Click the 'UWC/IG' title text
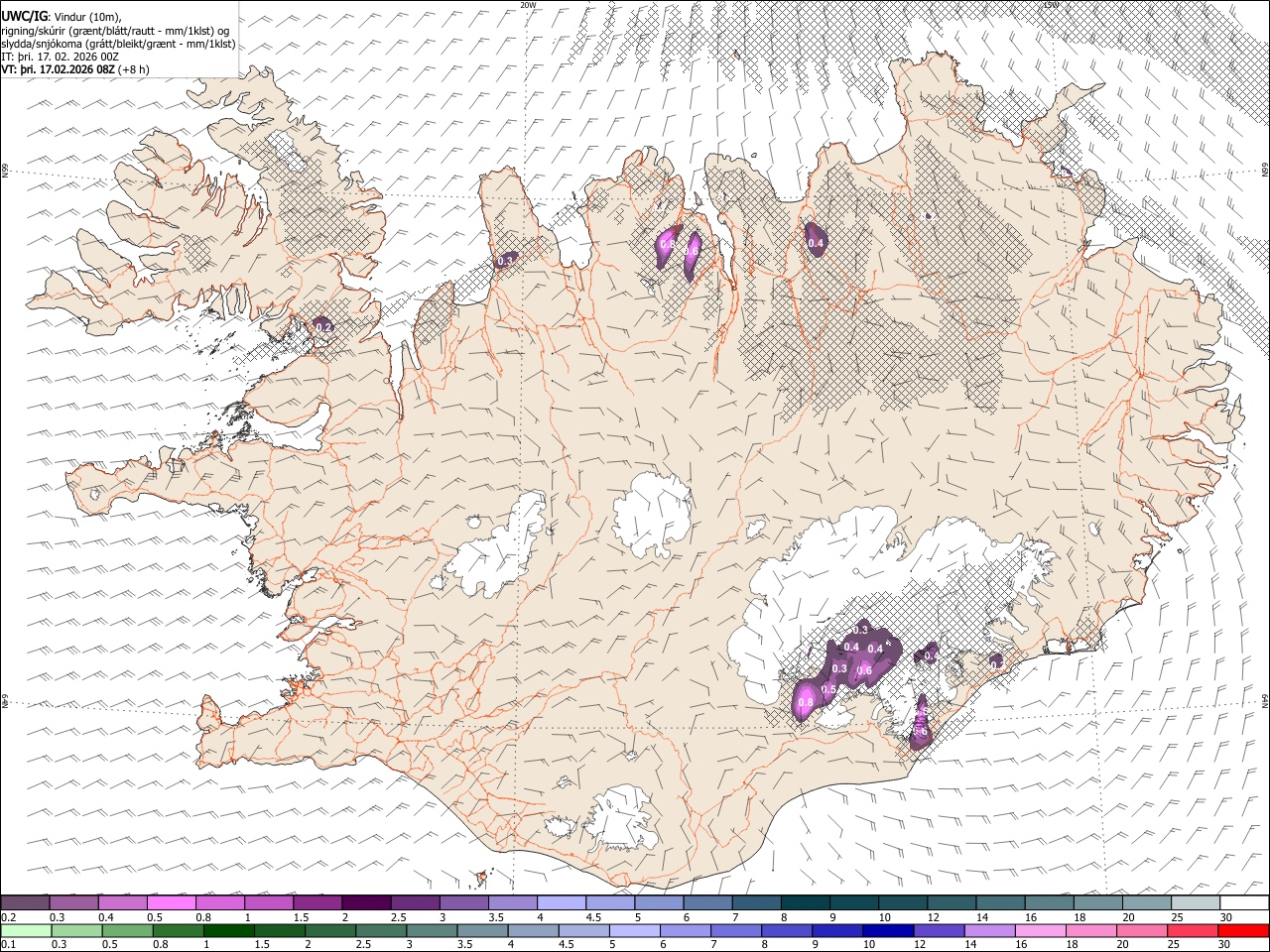The height and width of the screenshot is (952, 1270). point(23,15)
